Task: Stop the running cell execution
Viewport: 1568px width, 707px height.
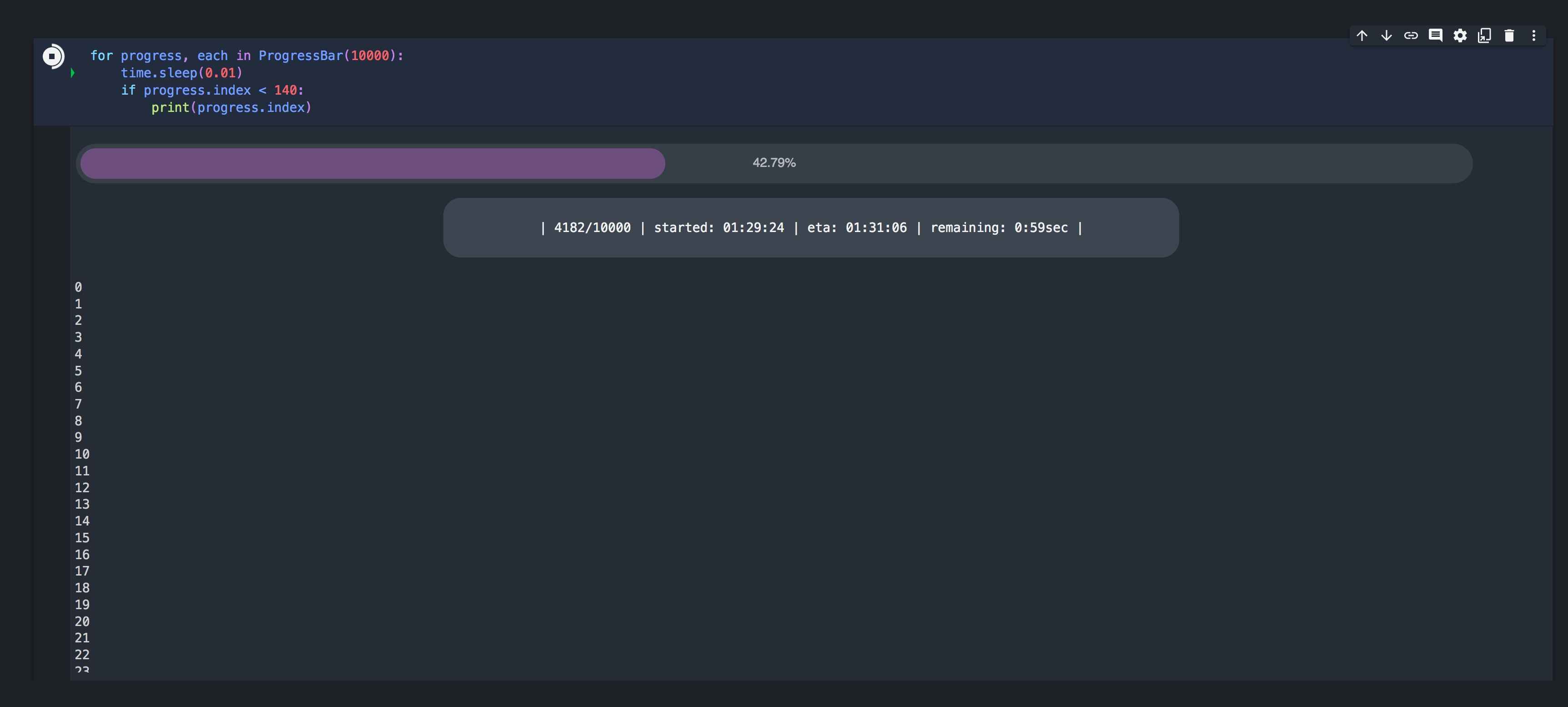Action: coord(52,56)
